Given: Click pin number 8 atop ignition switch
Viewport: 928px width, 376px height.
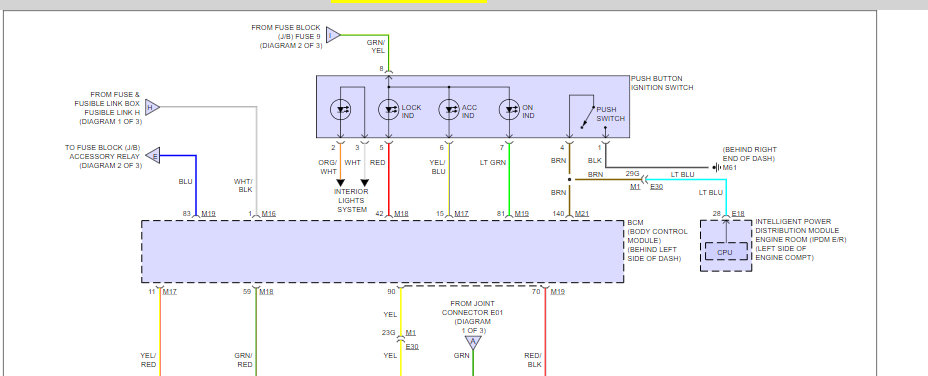Looking at the screenshot, I should tap(382, 69).
